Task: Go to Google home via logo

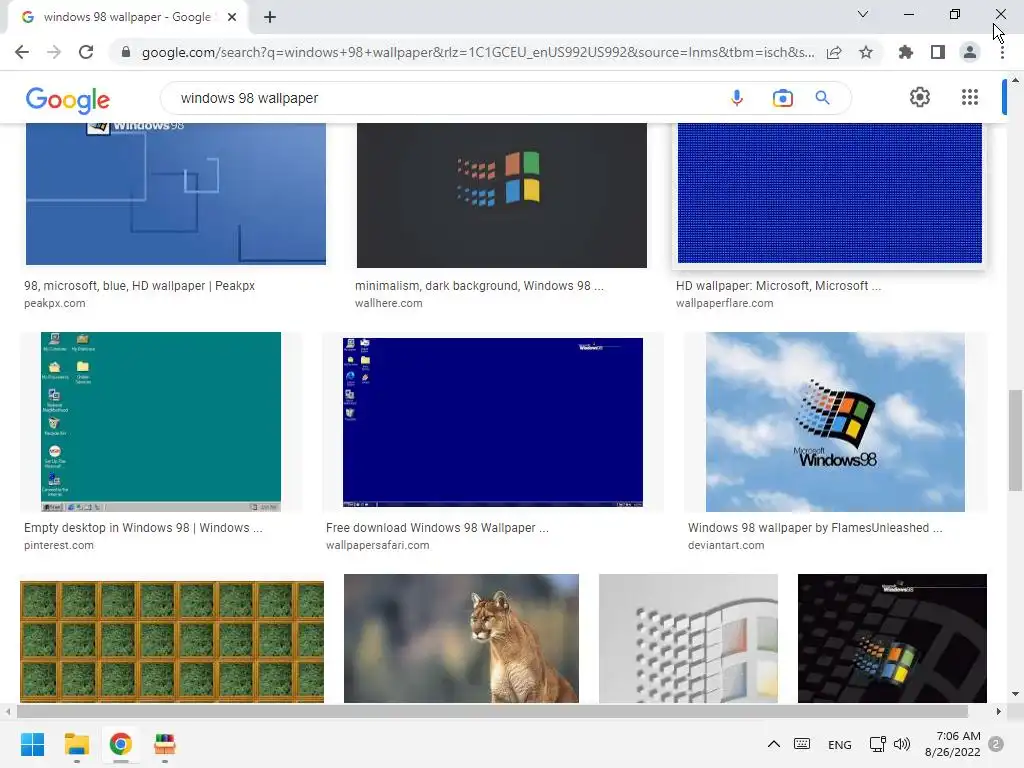Action: 68,99
